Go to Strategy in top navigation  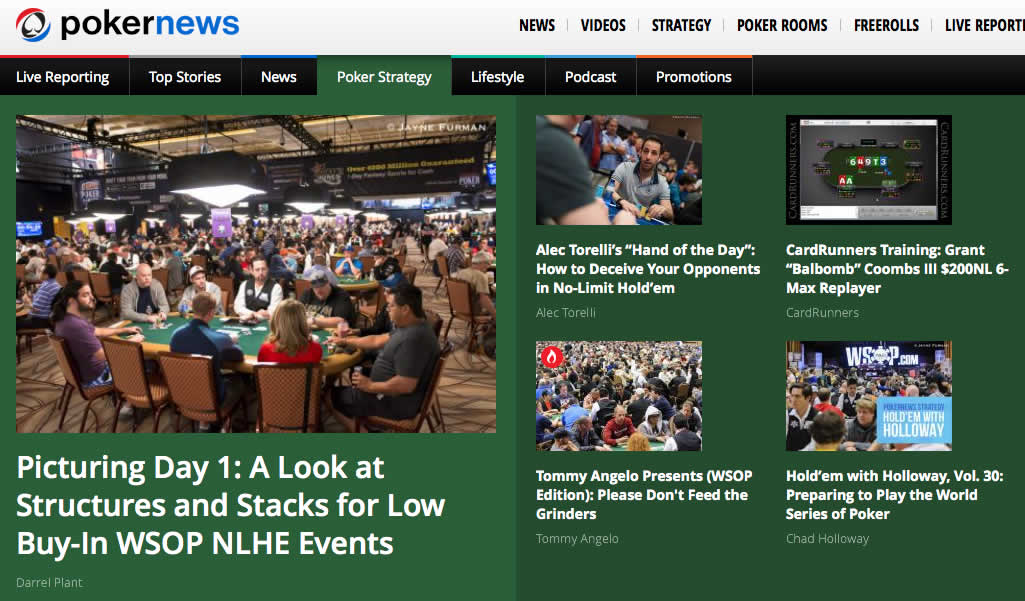coord(681,25)
